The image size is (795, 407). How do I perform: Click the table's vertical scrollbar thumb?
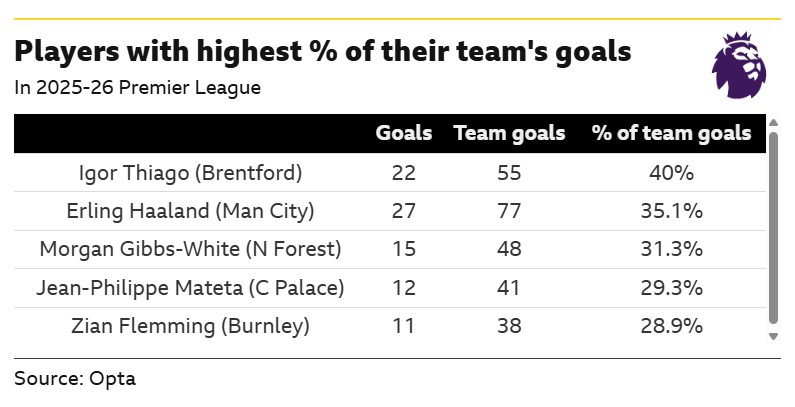coord(773,228)
